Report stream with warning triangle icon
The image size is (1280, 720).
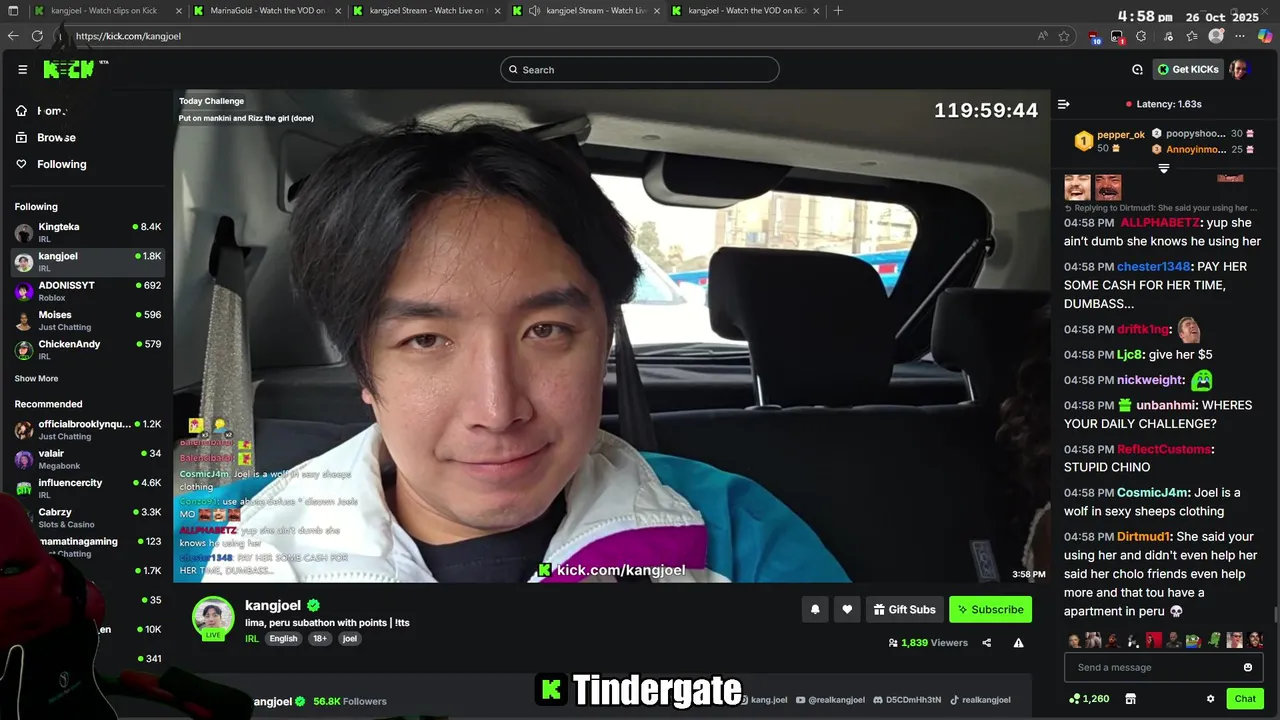[x=1018, y=643]
